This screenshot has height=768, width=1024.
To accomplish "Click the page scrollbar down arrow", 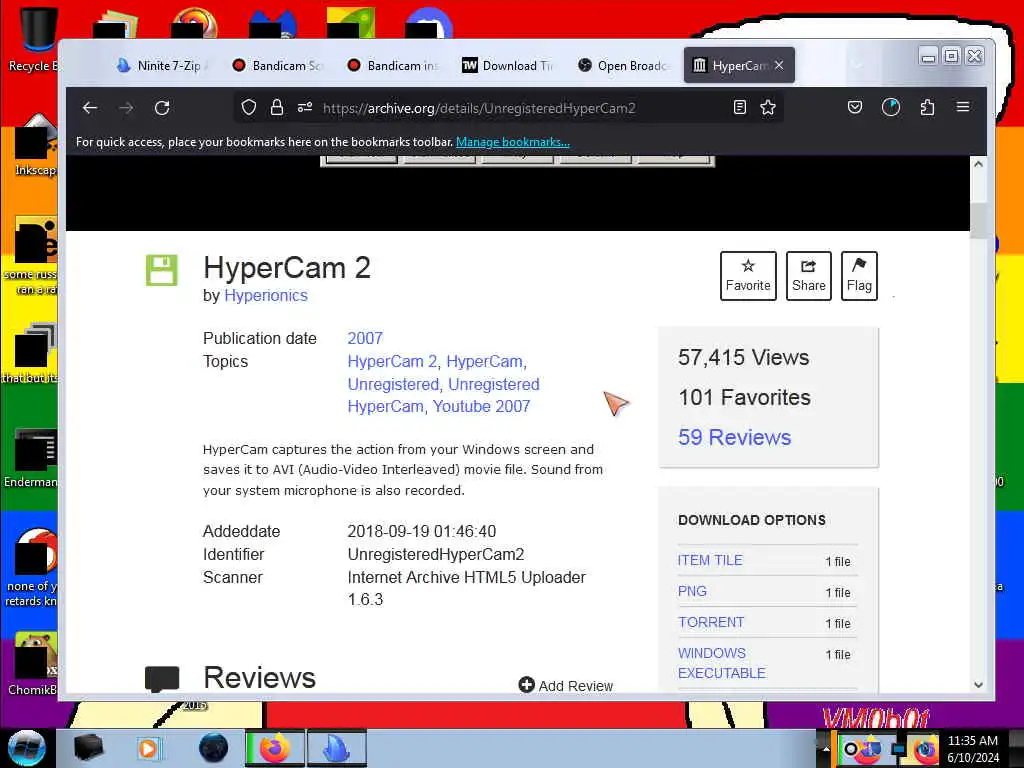I will tap(978, 685).
